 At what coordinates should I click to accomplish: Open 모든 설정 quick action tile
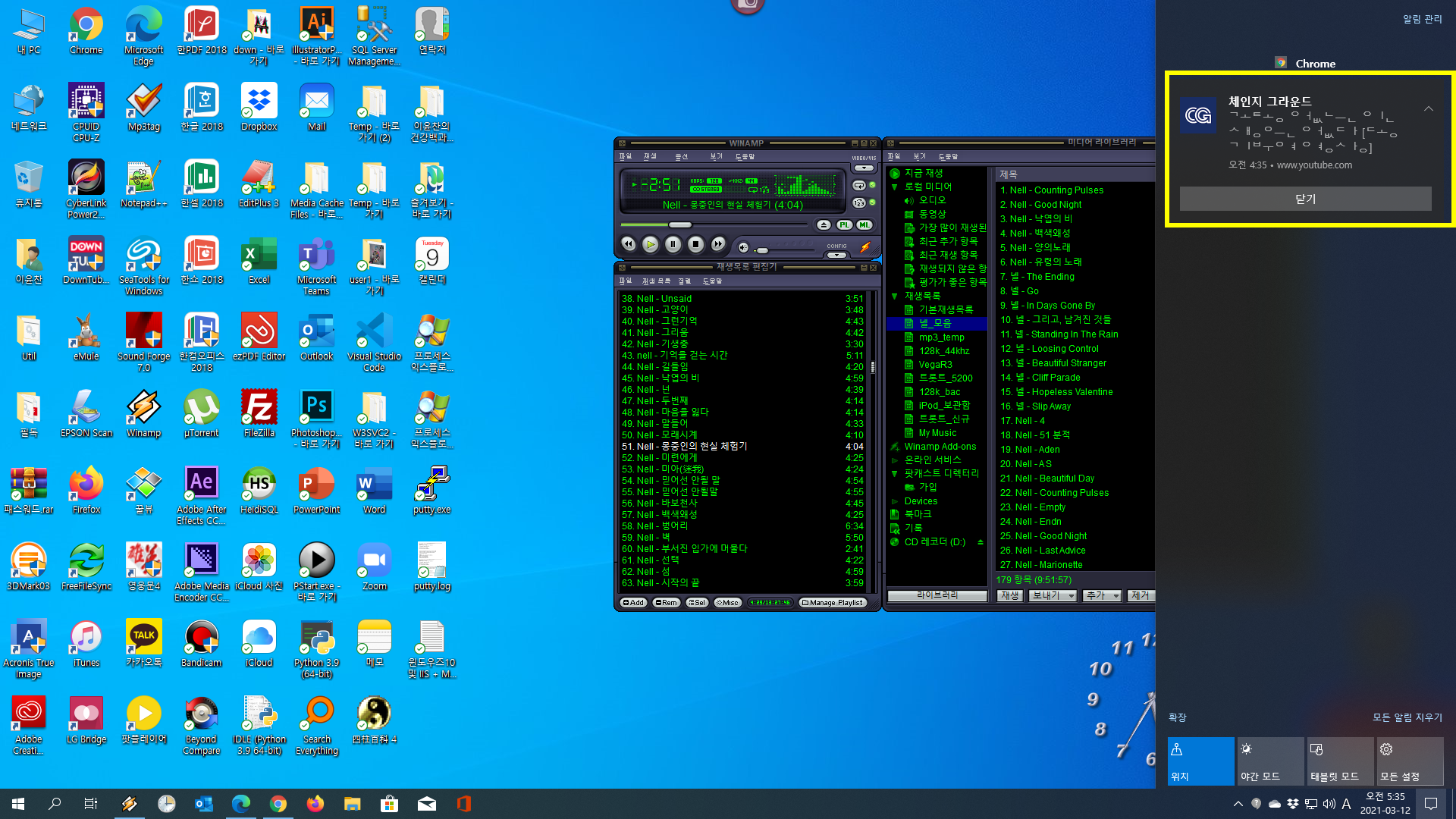pyautogui.click(x=1410, y=761)
